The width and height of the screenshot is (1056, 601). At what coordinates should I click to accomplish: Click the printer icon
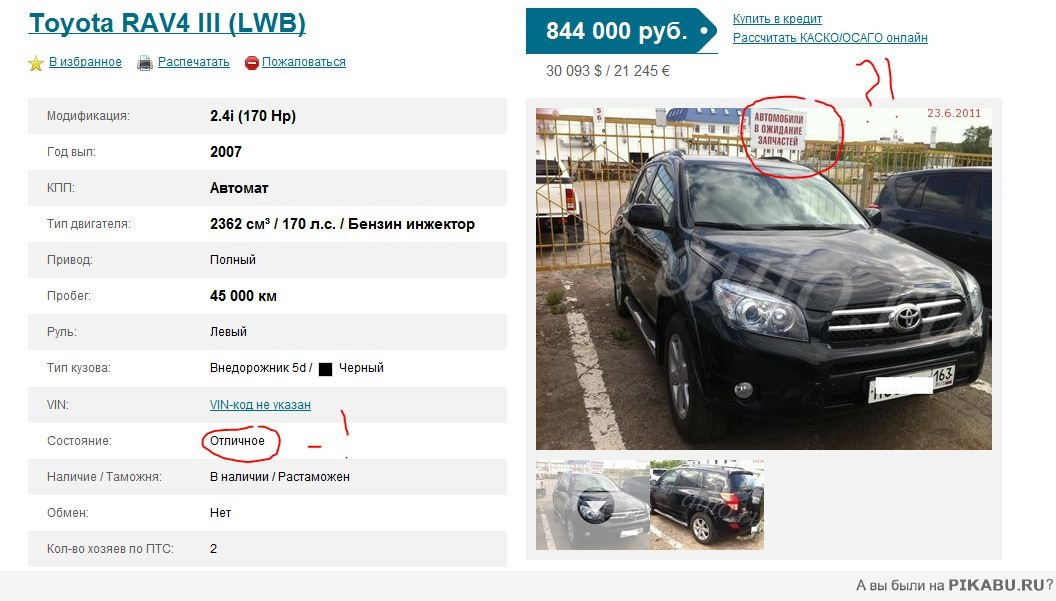pos(145,63)
